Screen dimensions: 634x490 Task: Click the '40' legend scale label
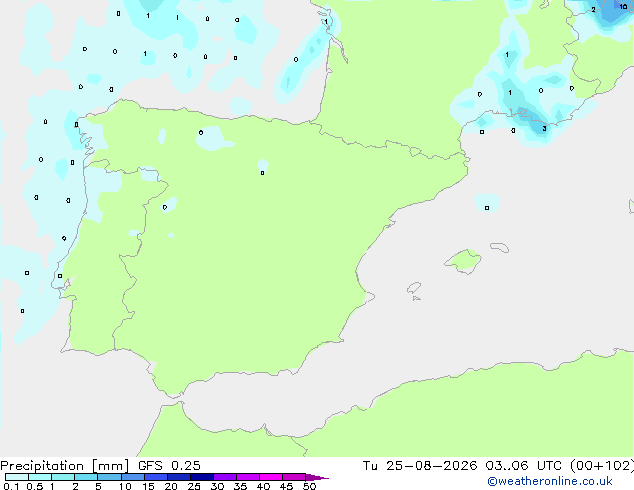point(263,486)
